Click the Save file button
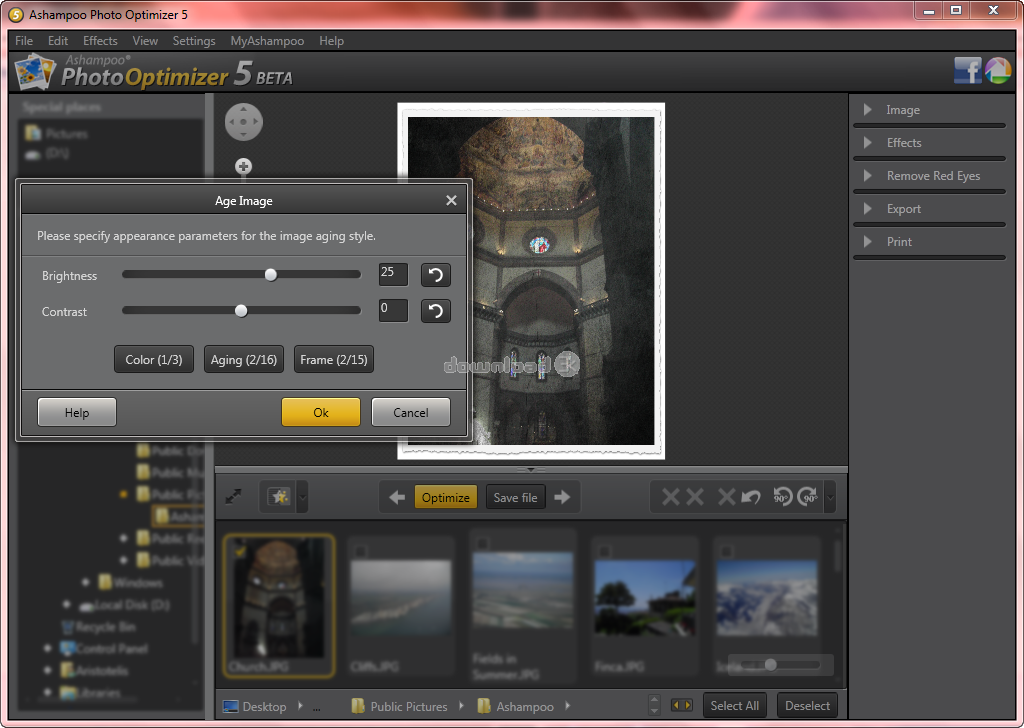Screen dimensions: 1024x728 point(515,498)
